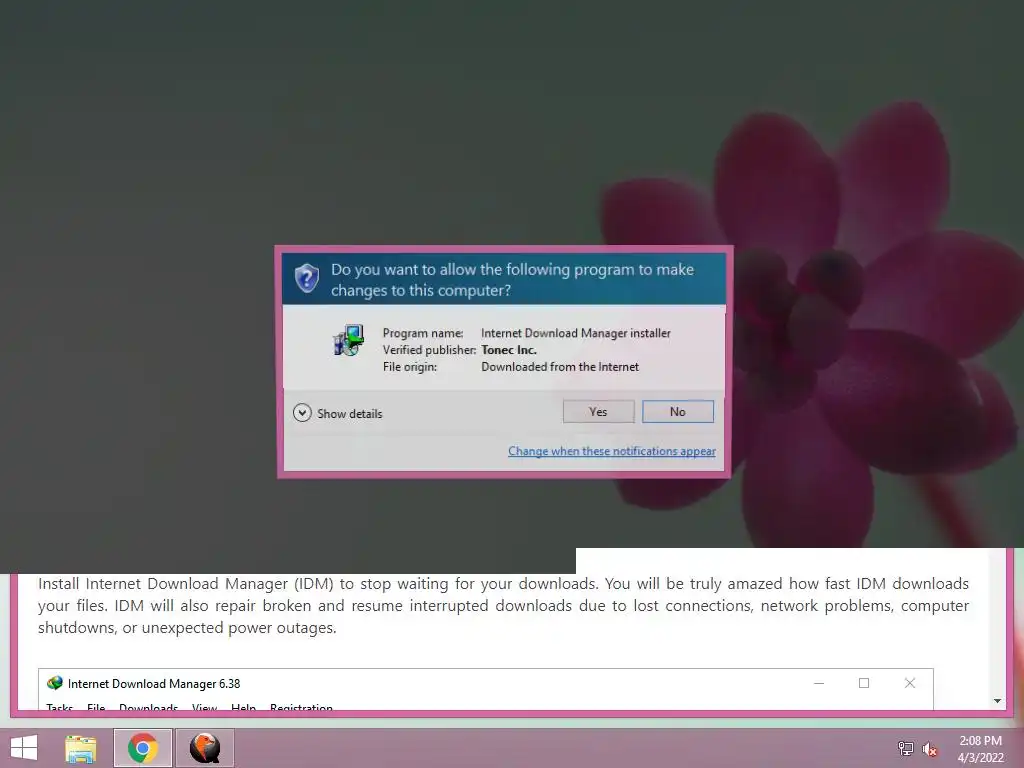Click No in the UAC prompt
Screen dimensions: 1024x768
[677, 411]
